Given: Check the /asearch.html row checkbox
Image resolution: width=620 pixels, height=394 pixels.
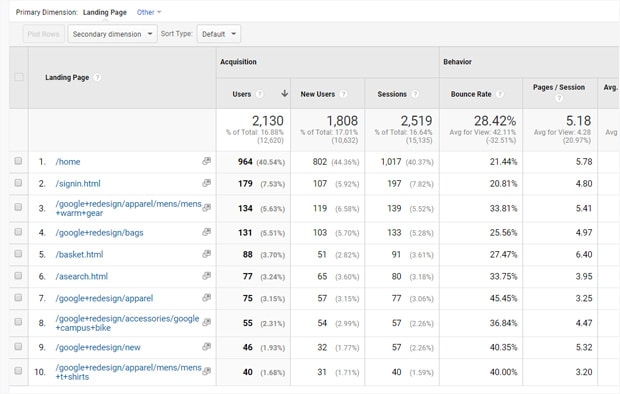Looking at the screenshot, I should point(18,275).
